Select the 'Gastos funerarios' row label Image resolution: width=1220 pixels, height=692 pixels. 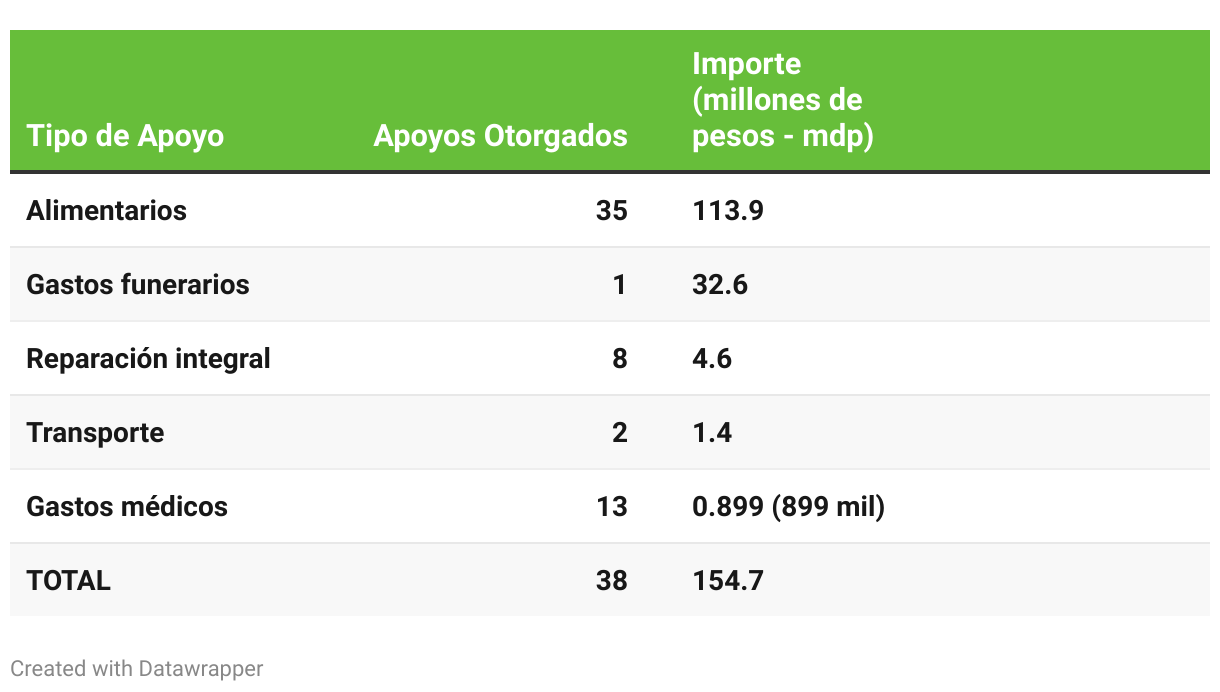138,285
